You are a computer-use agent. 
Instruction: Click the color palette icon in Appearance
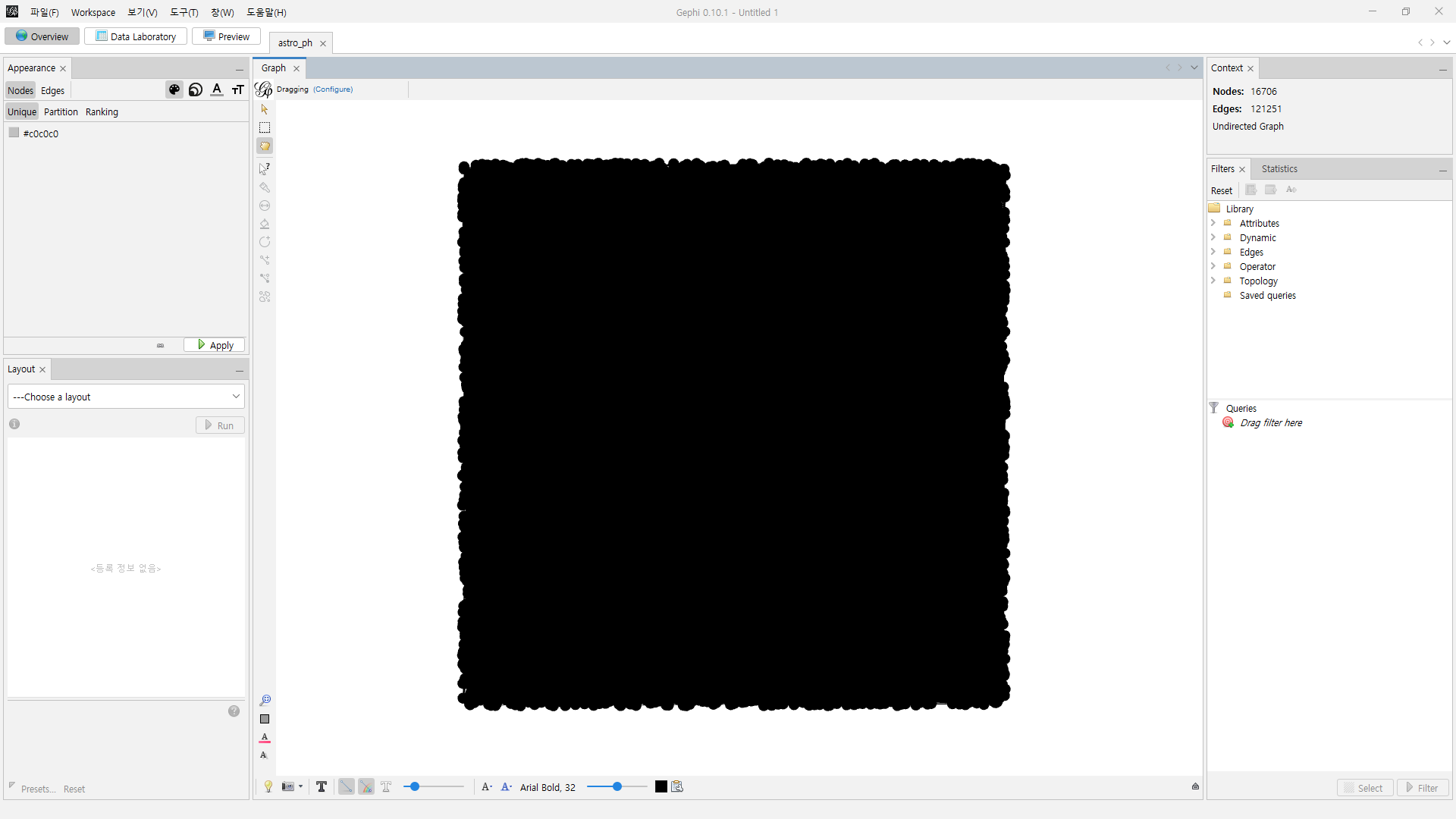(x=174, y=90)
